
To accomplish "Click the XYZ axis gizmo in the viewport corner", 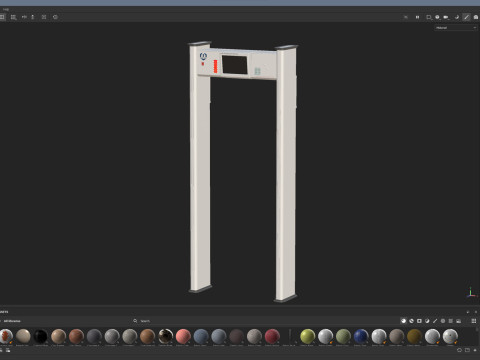I will click(x=471, y=293).
